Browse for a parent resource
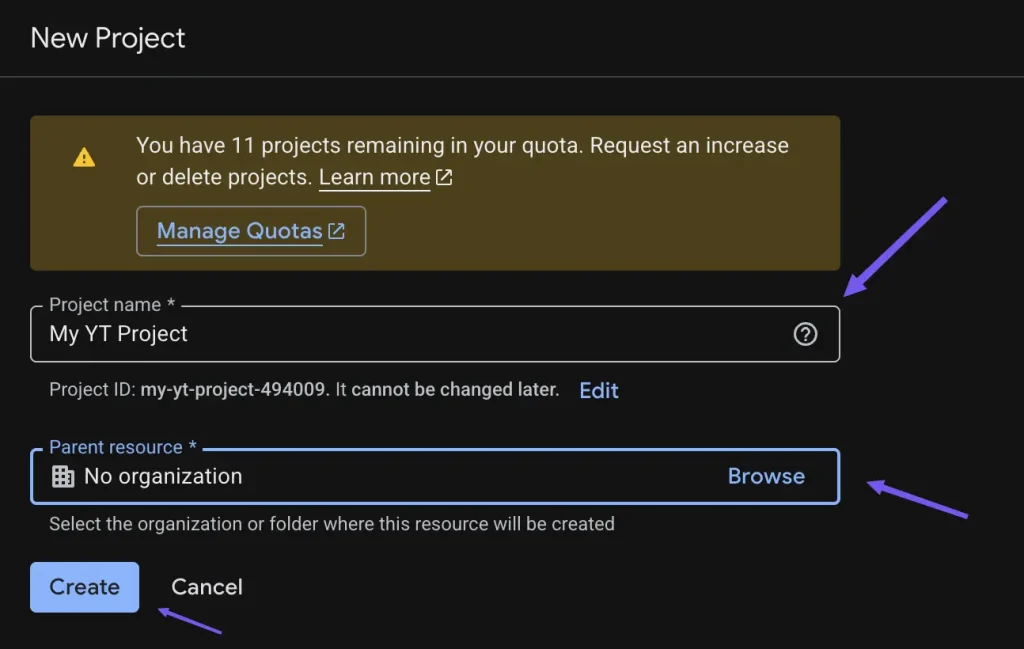The width and height of the screenshot is (1024, 649). point(766,477)
